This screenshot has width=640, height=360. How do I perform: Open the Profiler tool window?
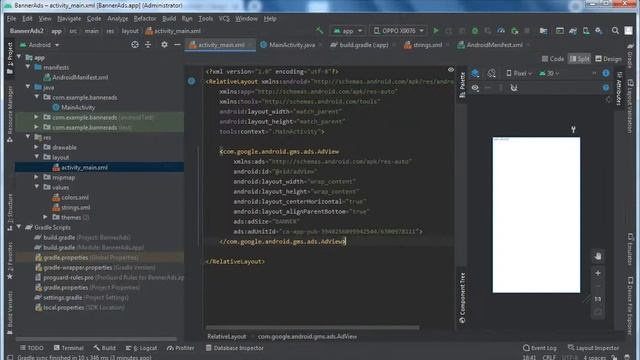pos(180,348)
